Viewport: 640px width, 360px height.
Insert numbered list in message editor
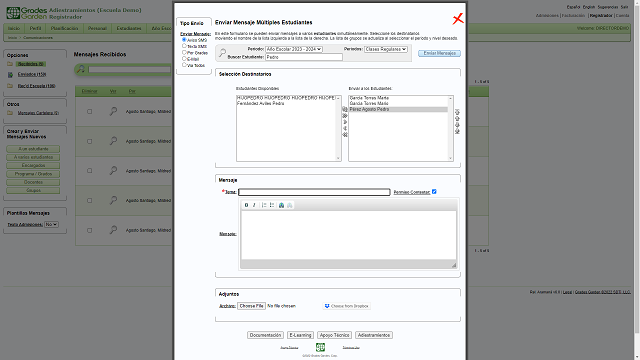point(264,205)
